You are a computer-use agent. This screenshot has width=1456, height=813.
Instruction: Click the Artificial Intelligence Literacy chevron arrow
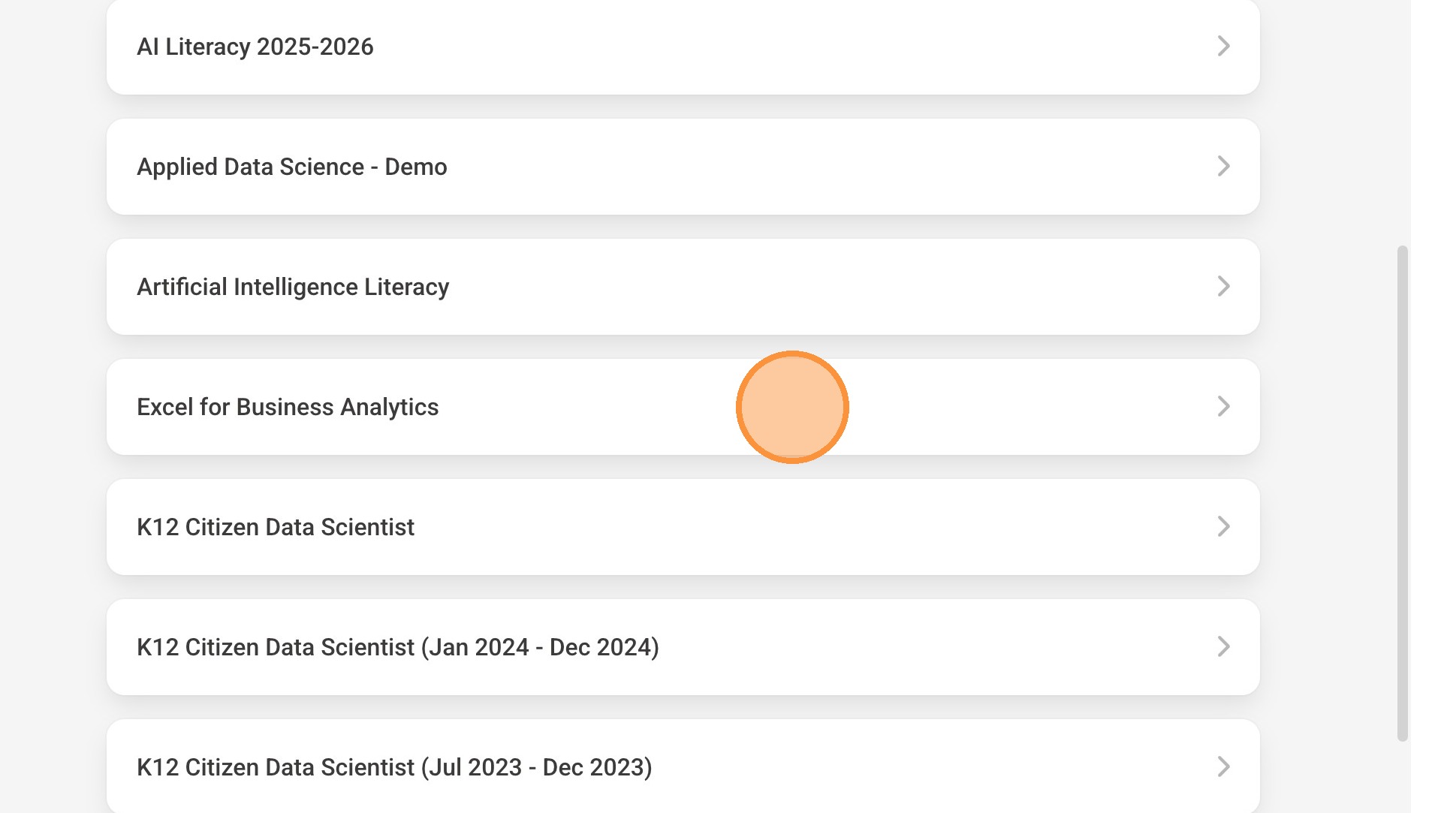[x=1223, y=287]
